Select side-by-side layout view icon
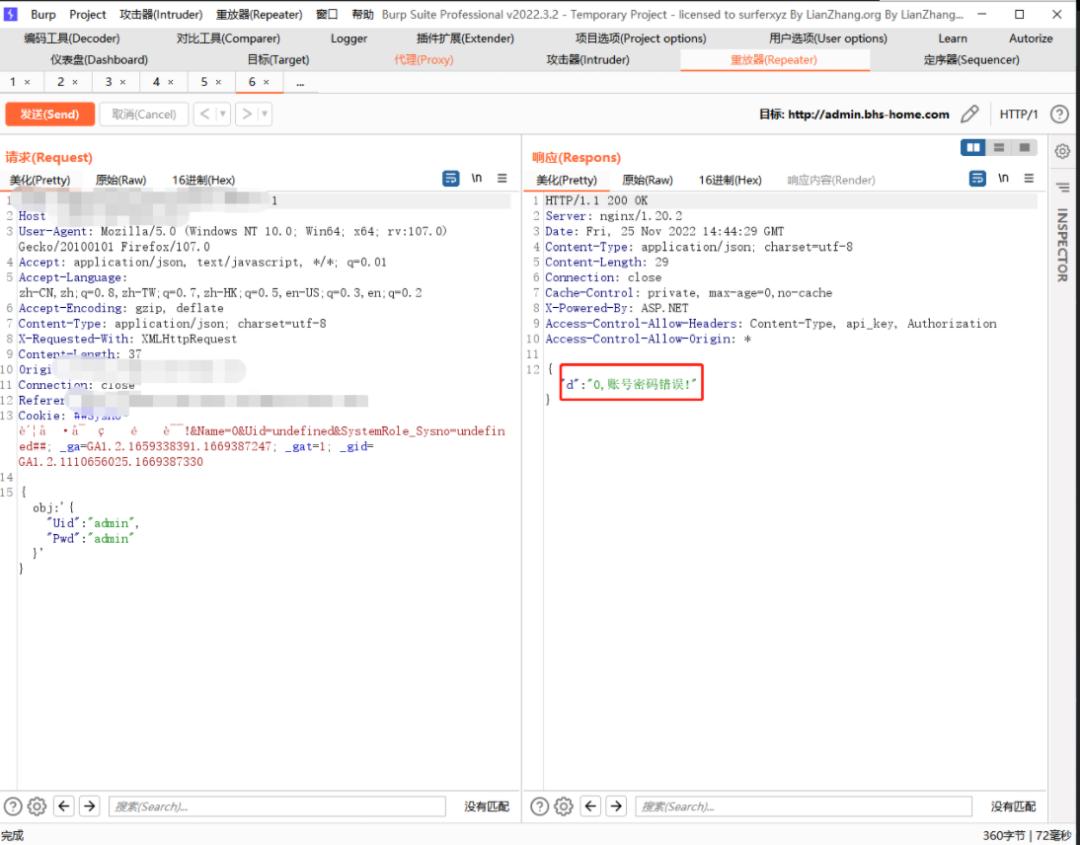Image resolution: width=1080 pixels, height=845 pixels. (x=973, y=147)
